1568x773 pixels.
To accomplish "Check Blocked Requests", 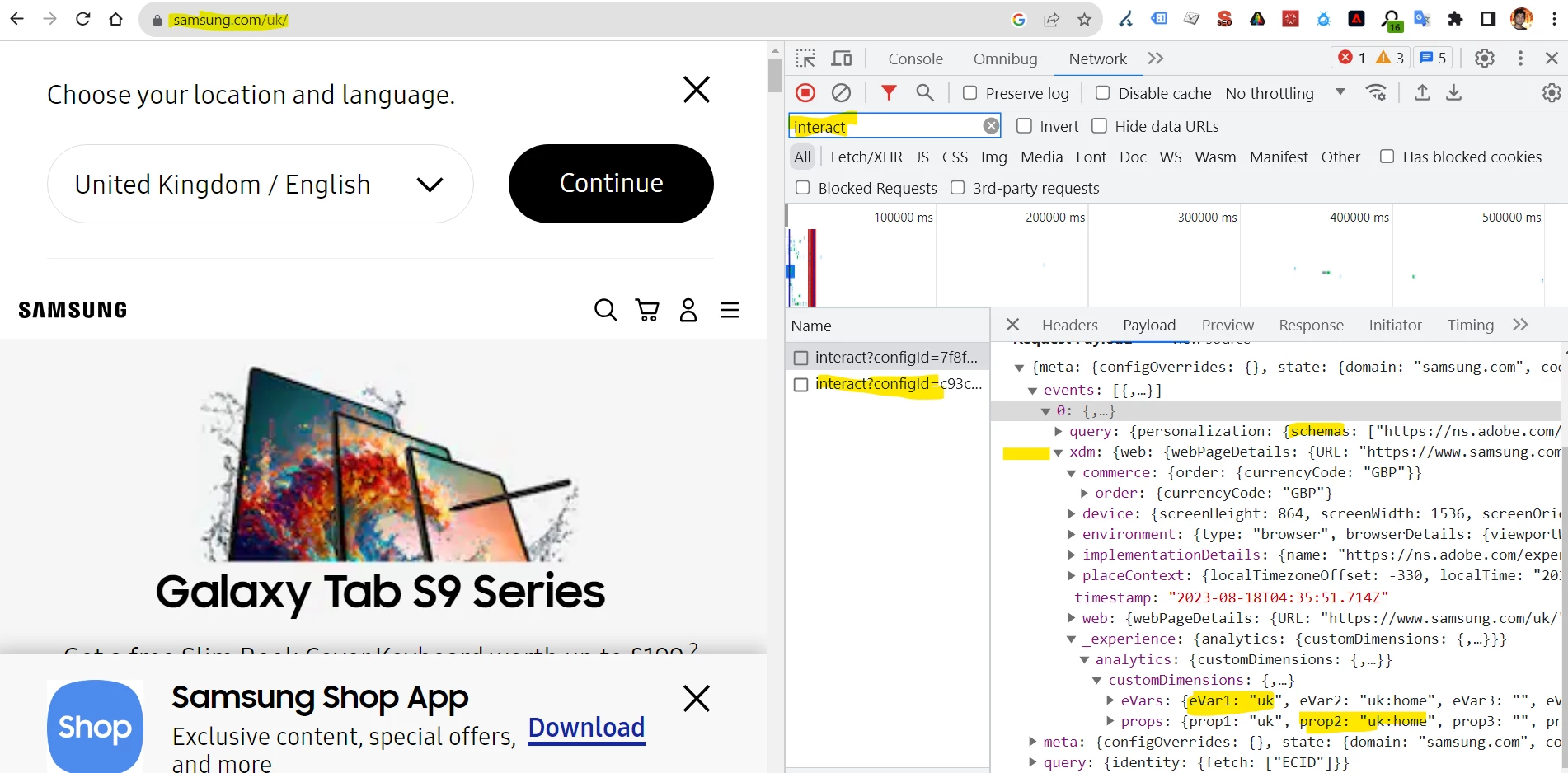I will point(802,188).
